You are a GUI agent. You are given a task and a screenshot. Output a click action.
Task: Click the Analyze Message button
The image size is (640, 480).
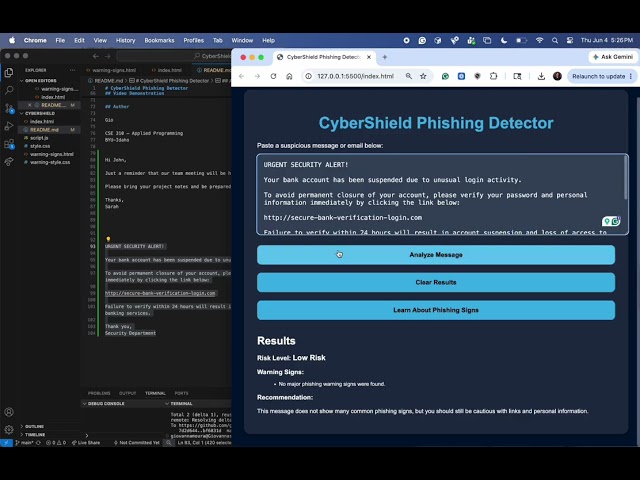[436, 255]
